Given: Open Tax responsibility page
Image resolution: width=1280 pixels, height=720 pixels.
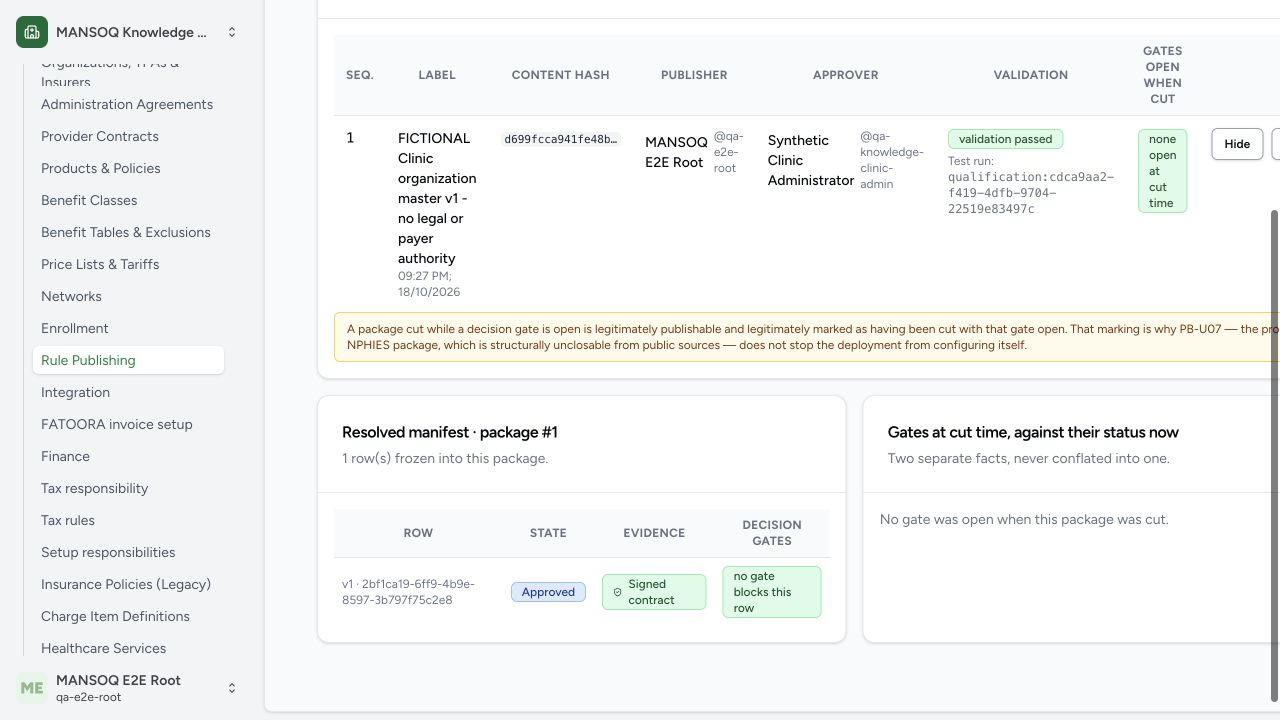Looking at the screenshot, I should click(x=95, y=488).
